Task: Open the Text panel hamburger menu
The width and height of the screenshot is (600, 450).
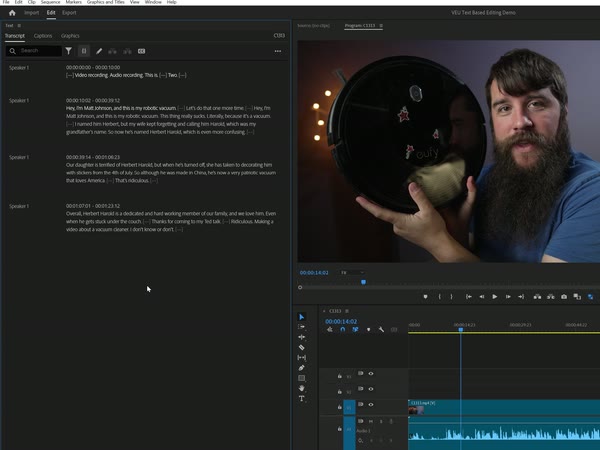Action: point(19,26)
